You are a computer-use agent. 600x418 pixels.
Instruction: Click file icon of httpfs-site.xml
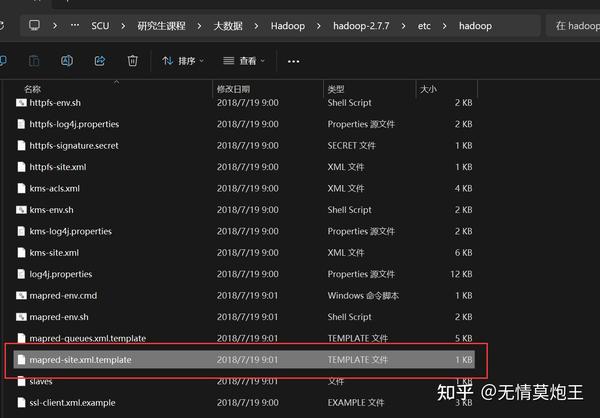(x=21, y=167)
